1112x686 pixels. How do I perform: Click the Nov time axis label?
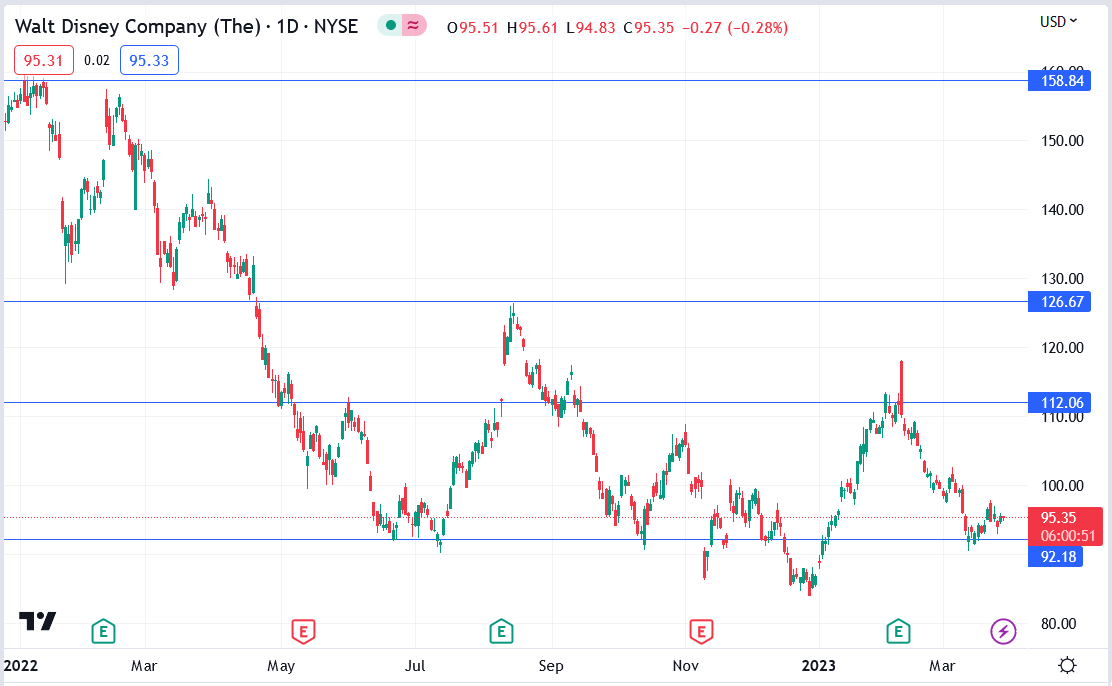pyautogui.click(x=685, y=665)
